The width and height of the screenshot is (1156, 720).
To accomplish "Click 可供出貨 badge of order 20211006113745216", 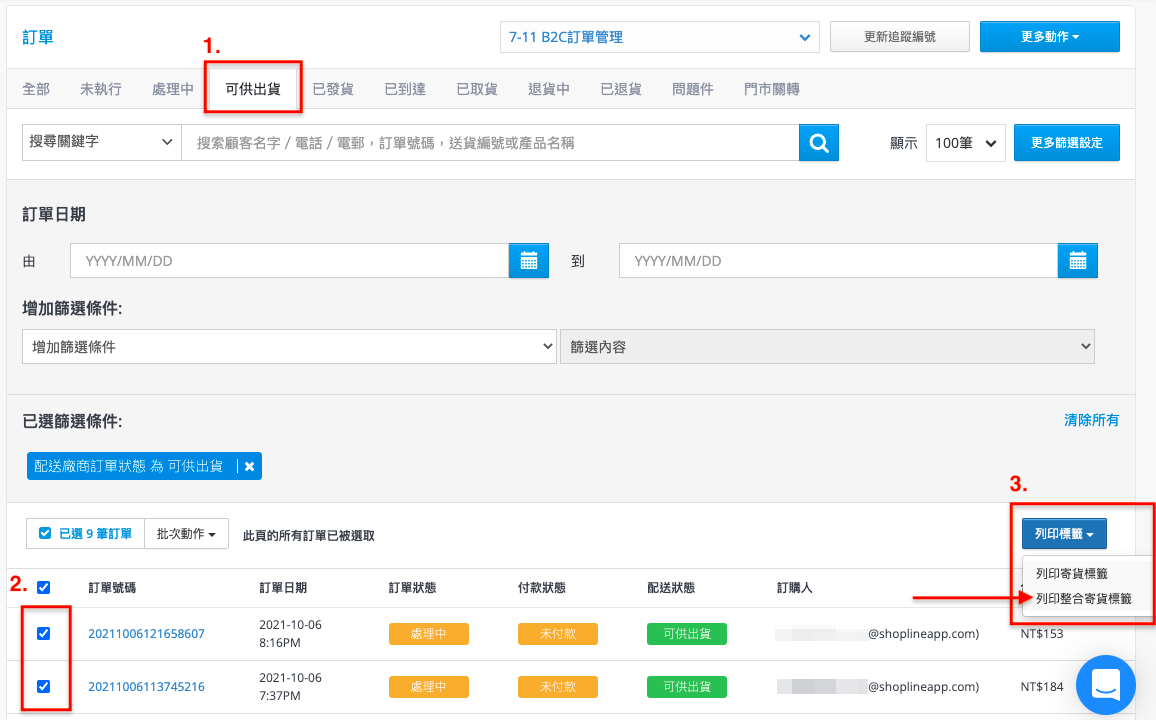I will point(686,687).
